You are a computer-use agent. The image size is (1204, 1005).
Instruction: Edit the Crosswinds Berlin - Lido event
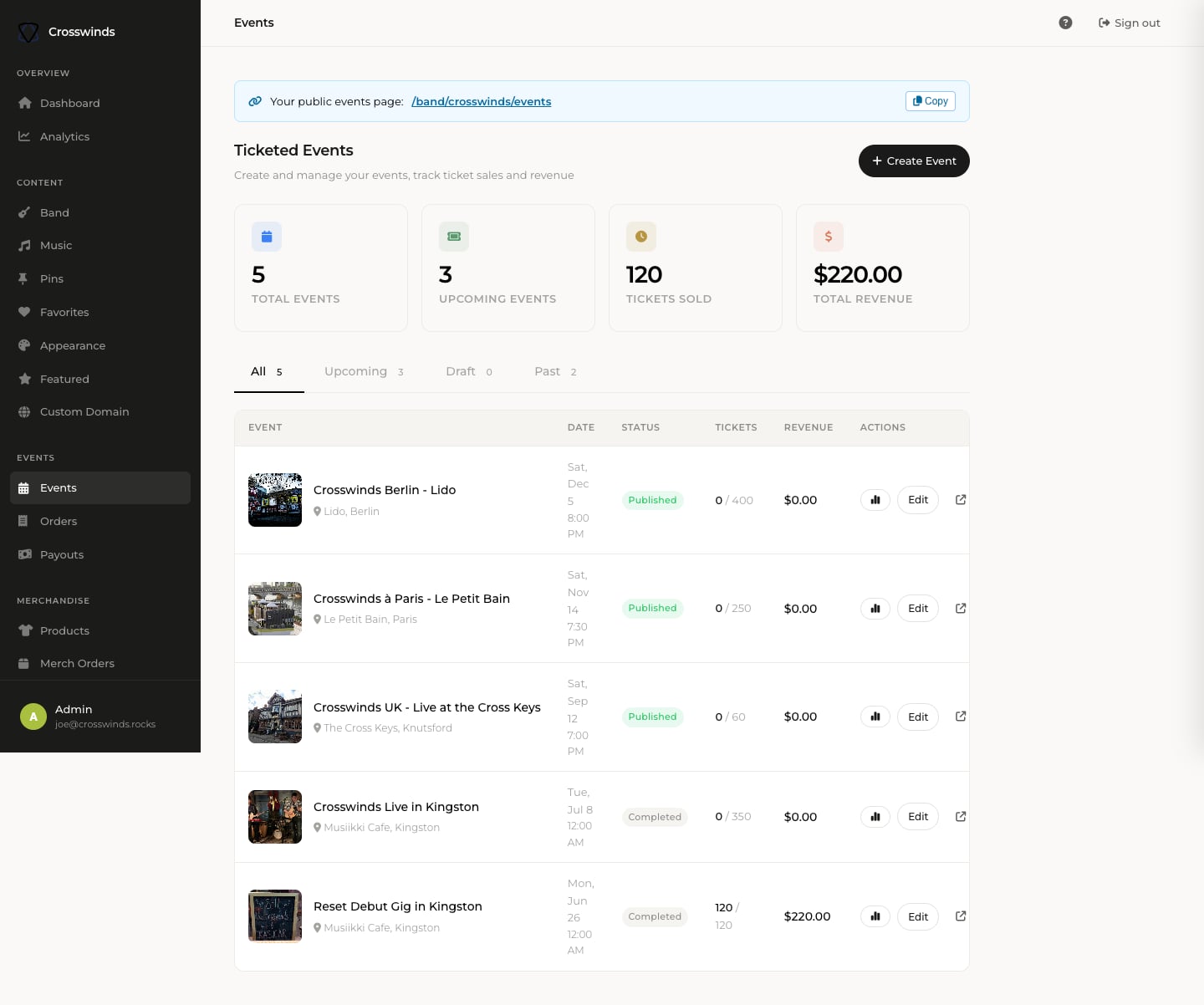918,500
